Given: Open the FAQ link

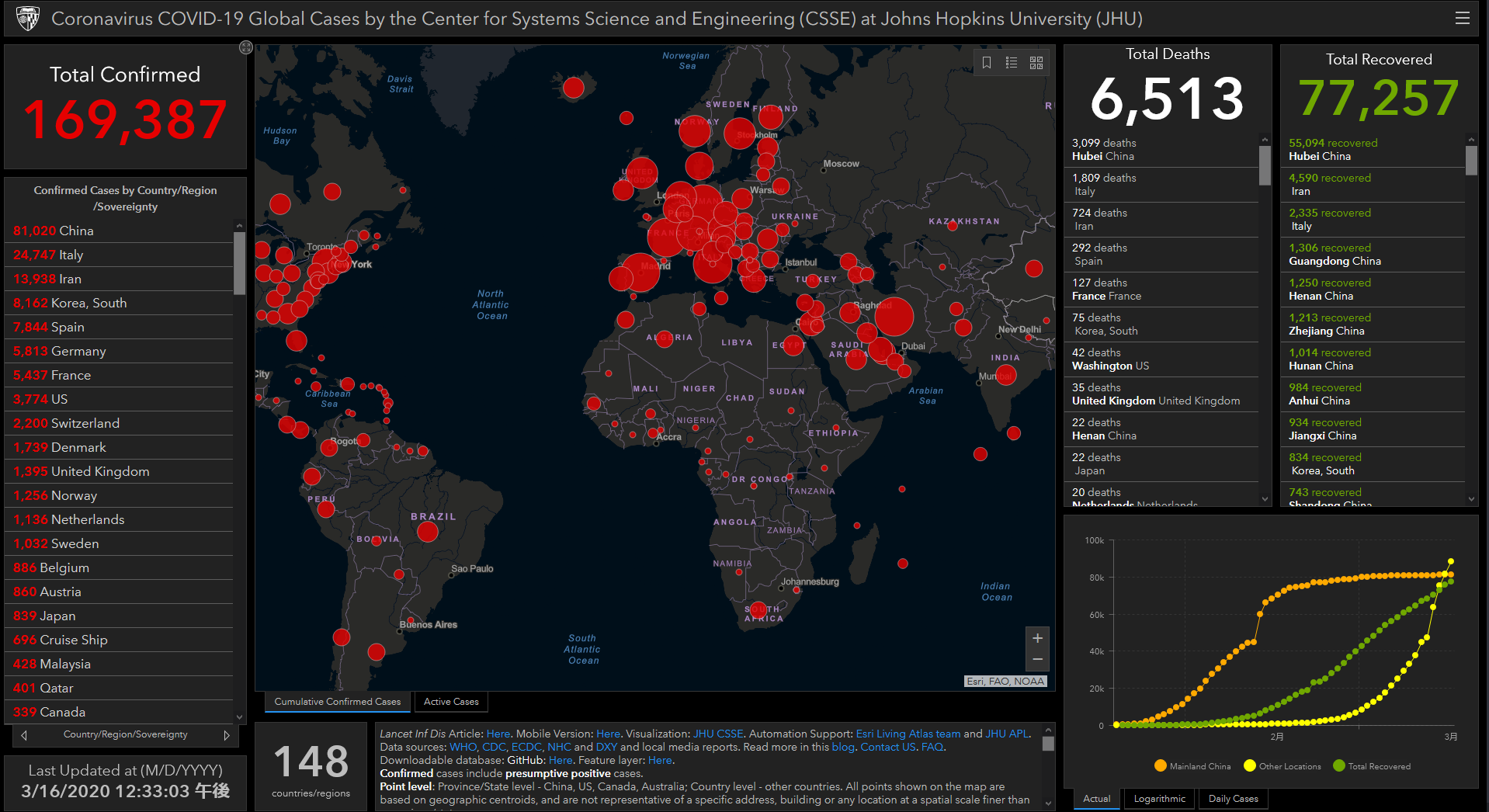Looking at the screenshot, I should point(932,747).
